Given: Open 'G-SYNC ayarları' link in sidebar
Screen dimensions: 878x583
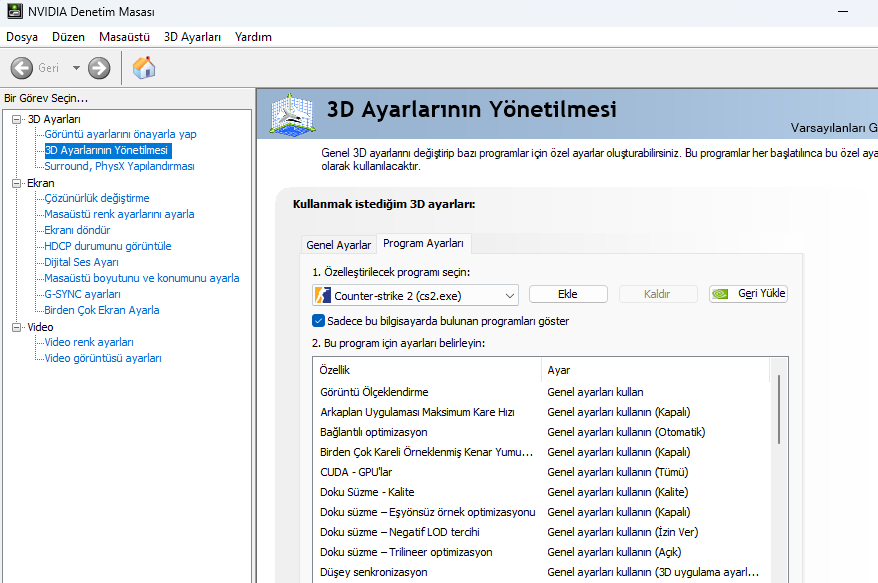Looking at the screenshot, I should pos(82,294).
